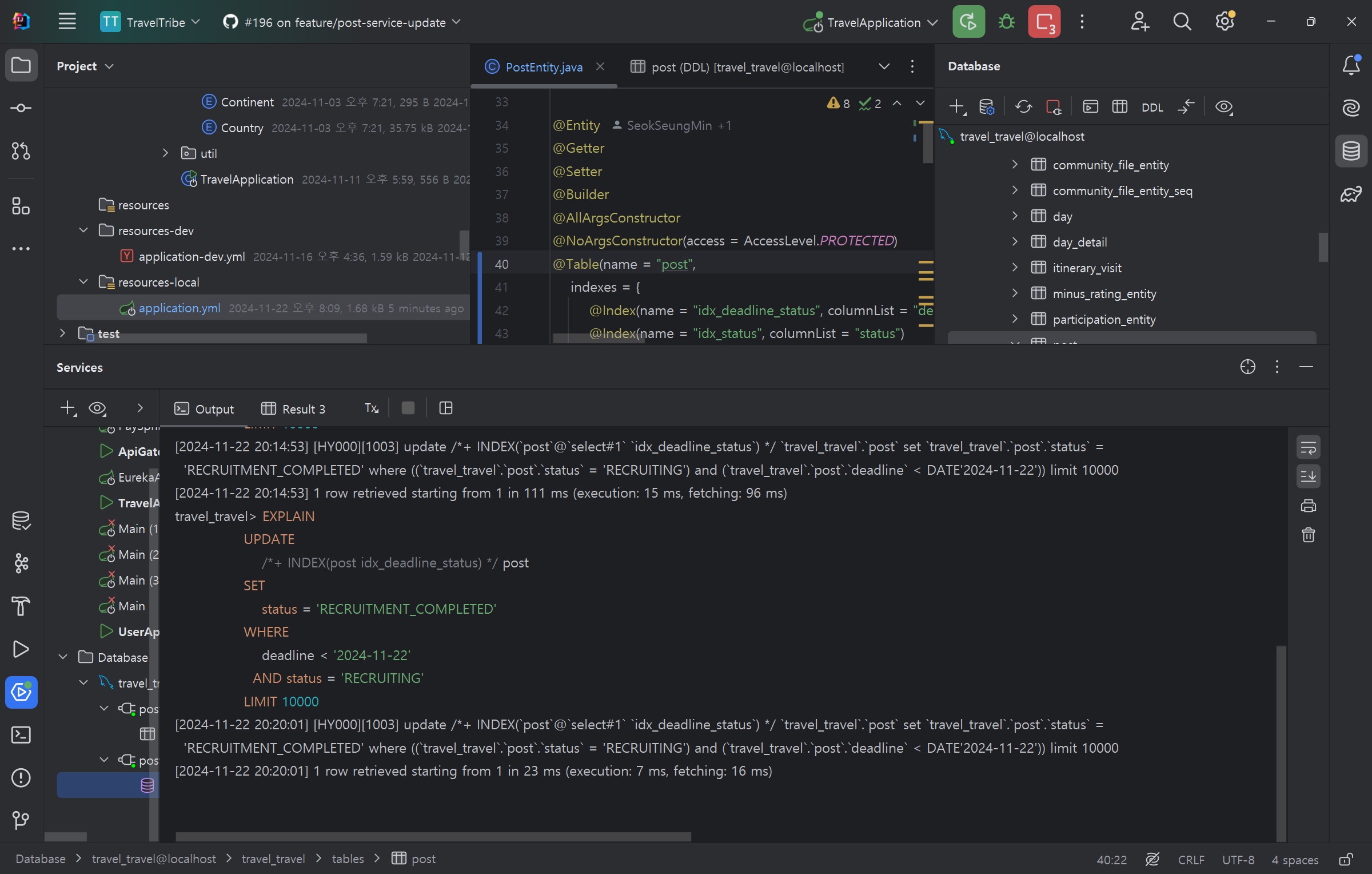Viewport: 1372px width, 874px height.
Task: Click the print icon beside output console
Action: coord(1309,506)
